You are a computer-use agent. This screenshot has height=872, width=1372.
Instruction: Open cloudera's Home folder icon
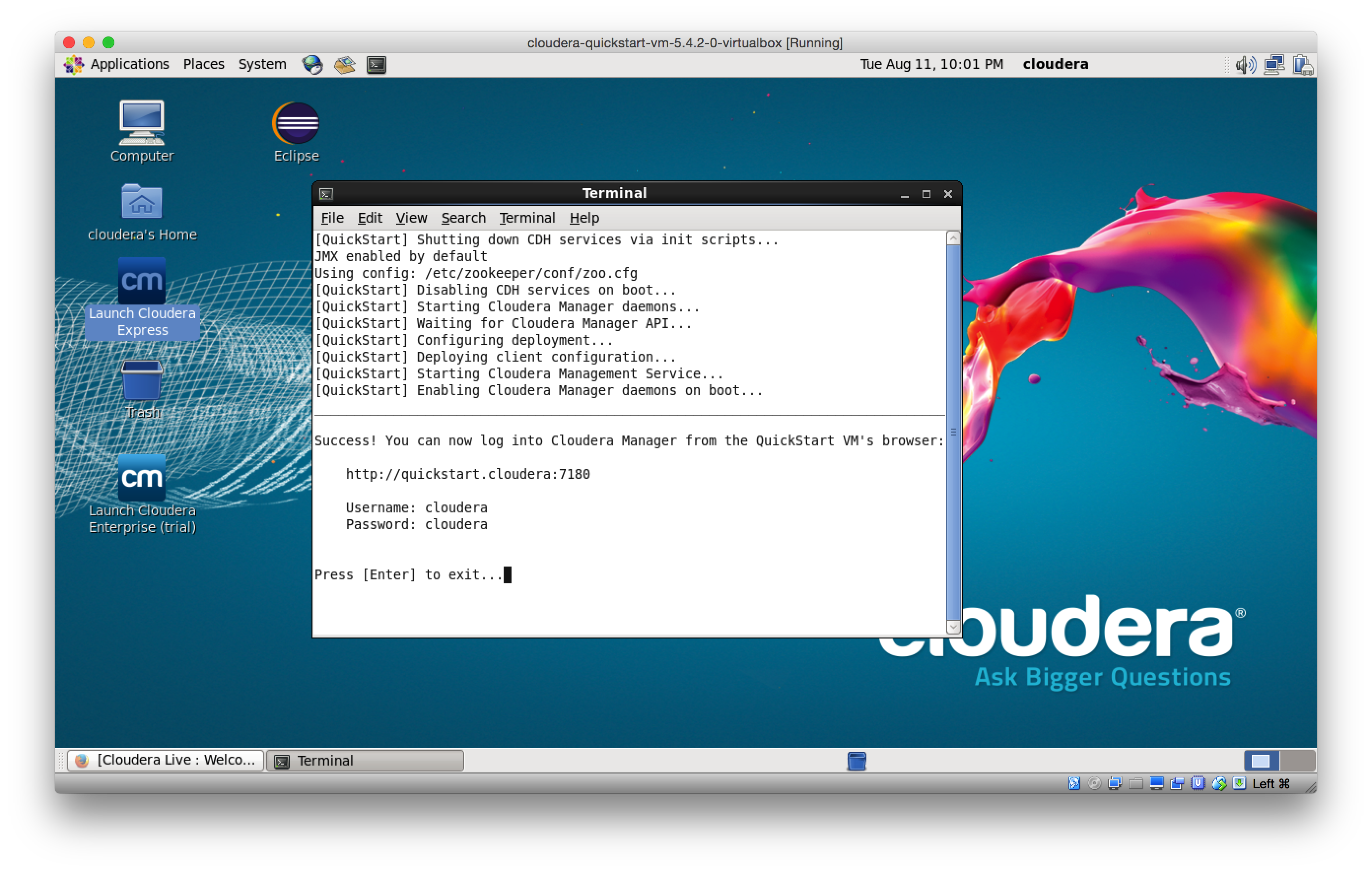point(141,203)
